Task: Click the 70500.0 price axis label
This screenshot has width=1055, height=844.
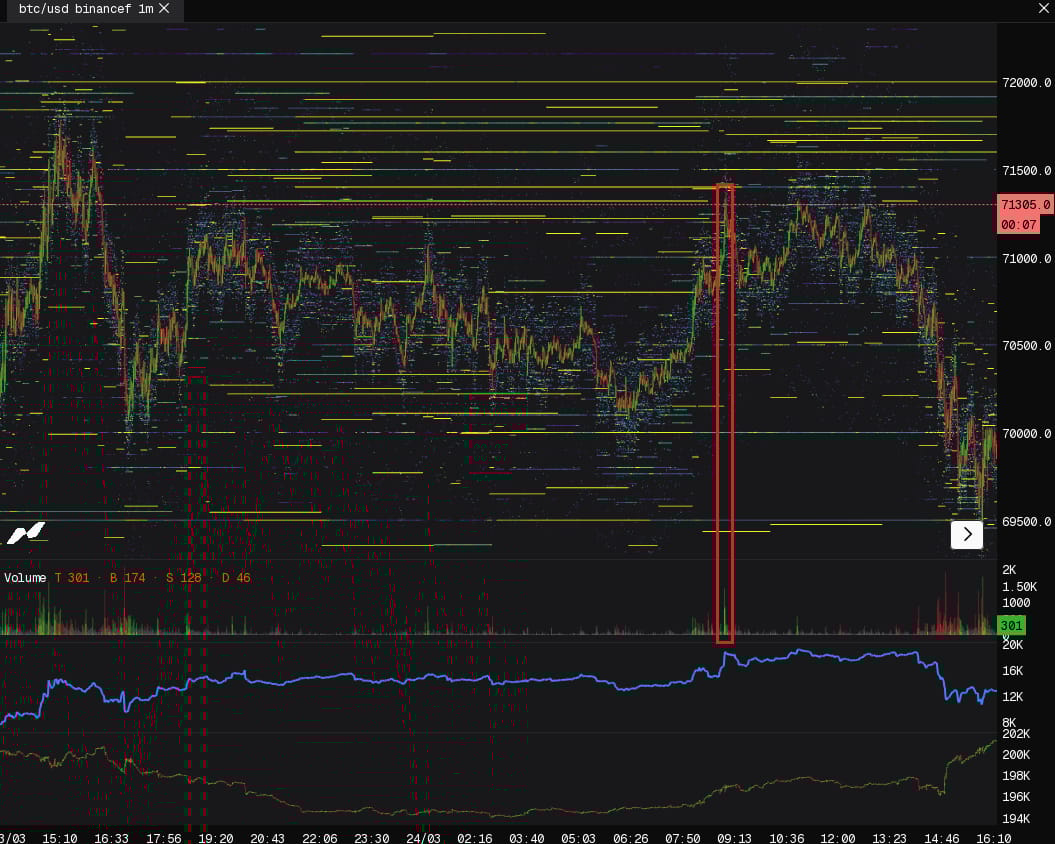Action: [x=1026, y=346]
